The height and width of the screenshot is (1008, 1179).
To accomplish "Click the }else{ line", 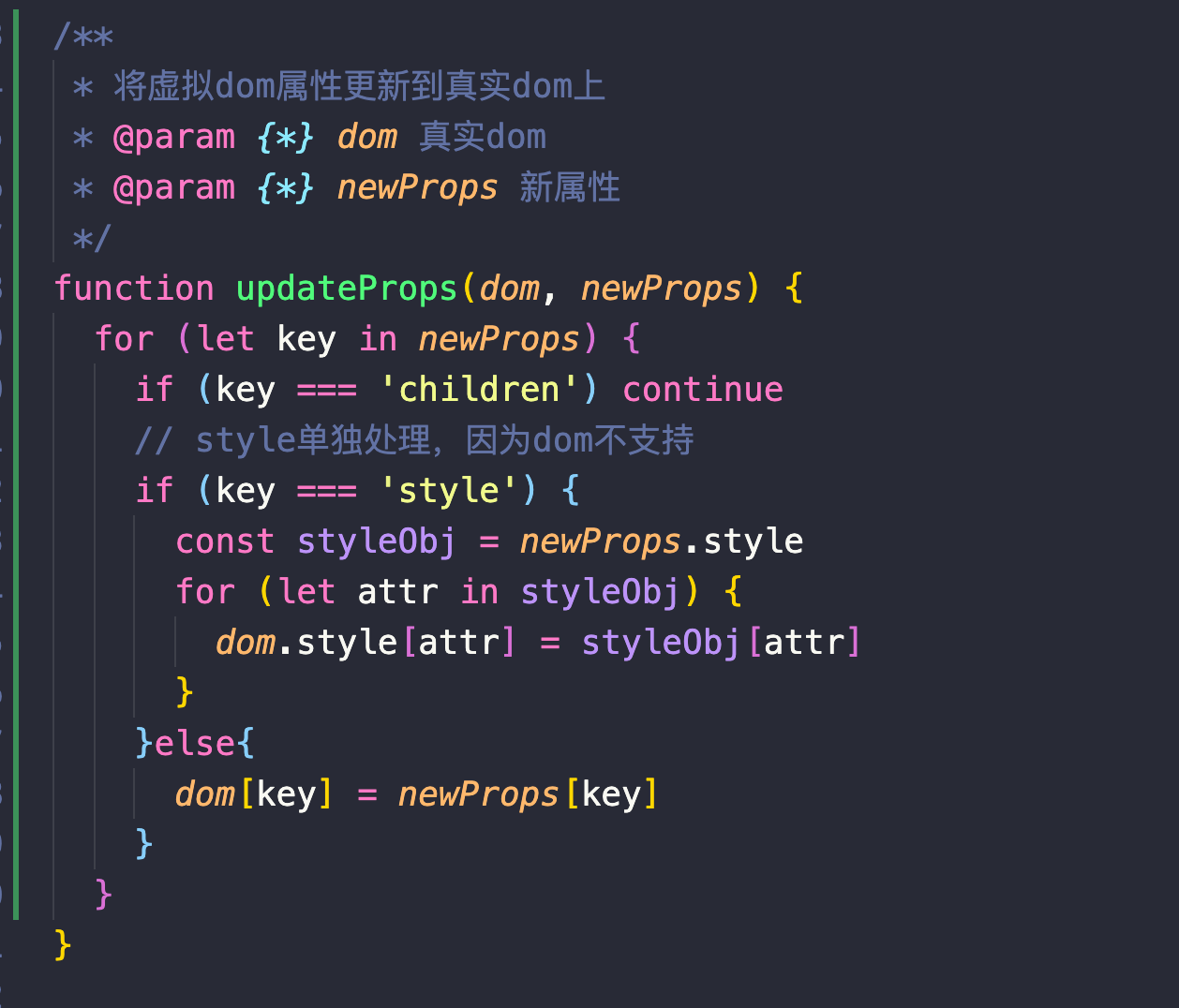I will tap(195, 743).
